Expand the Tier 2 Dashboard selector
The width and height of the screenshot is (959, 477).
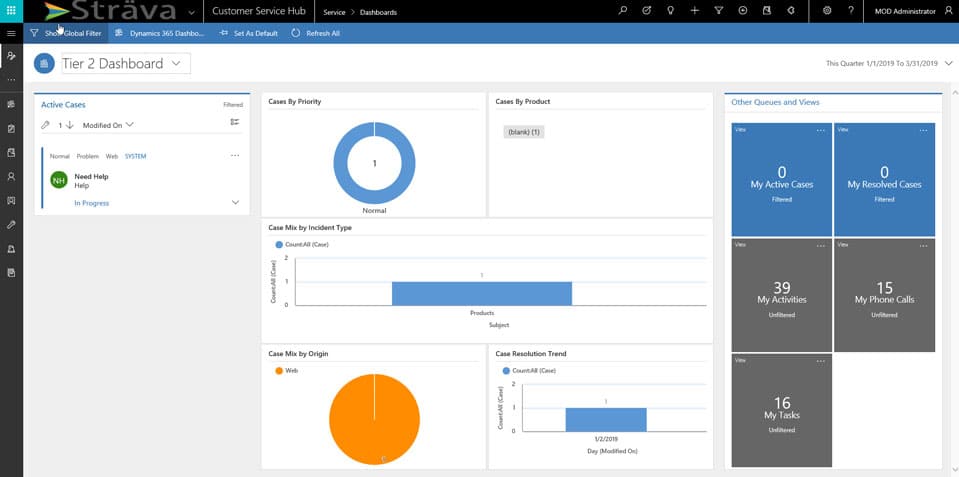tap(176, 63)
